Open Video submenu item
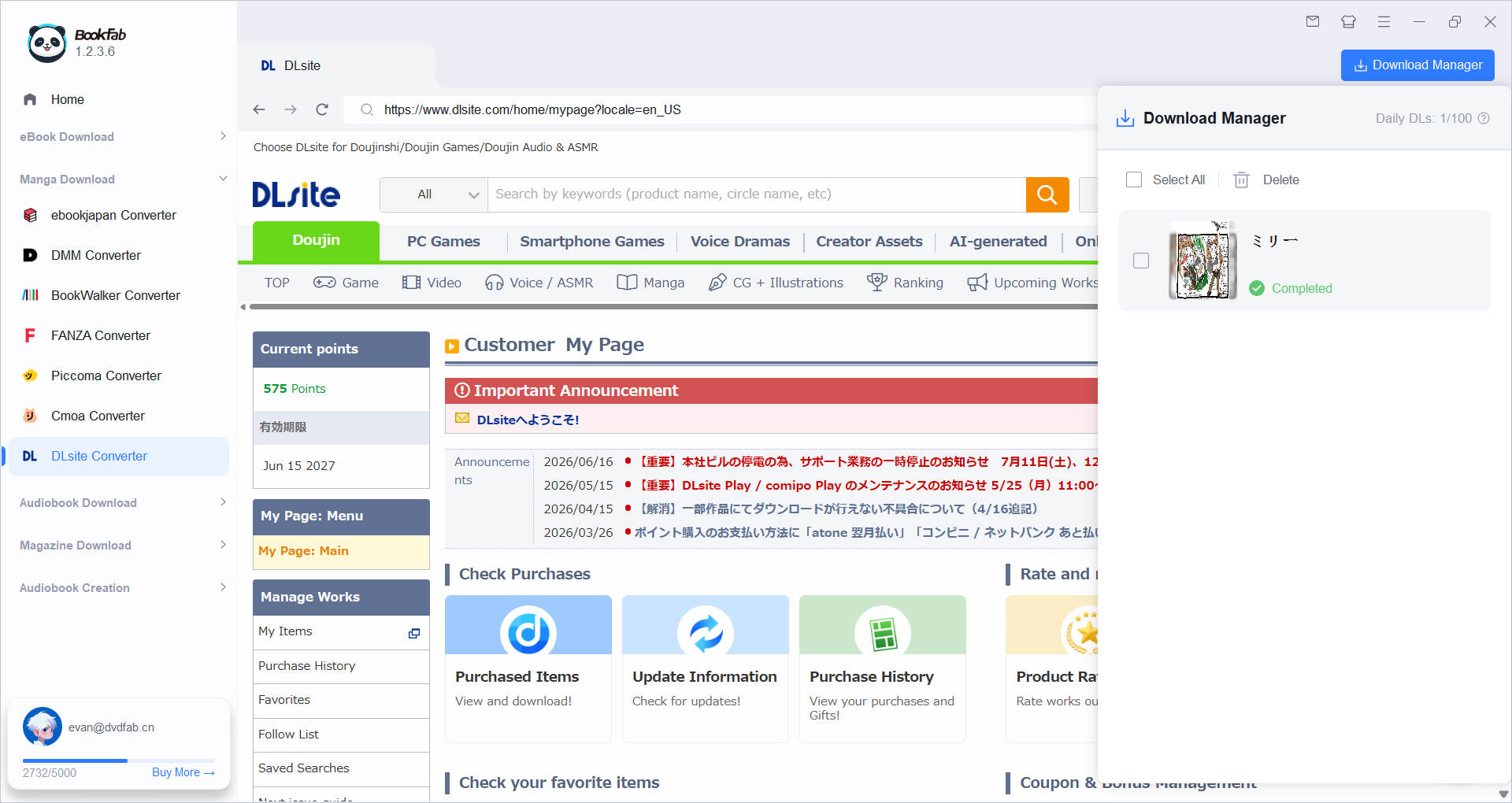This screenshot has width=1512, height=803. click(x=432, y=283)
